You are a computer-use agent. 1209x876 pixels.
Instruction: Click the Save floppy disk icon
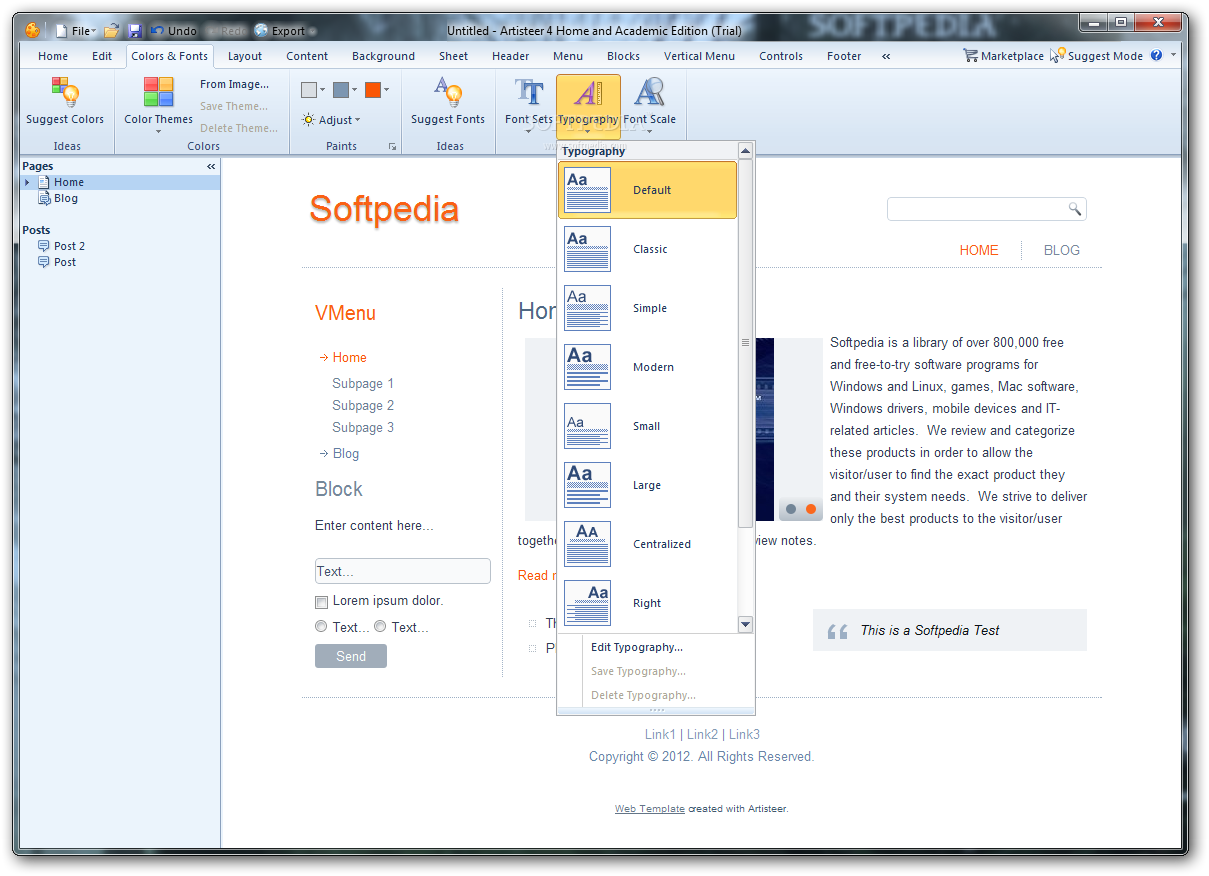135,31
